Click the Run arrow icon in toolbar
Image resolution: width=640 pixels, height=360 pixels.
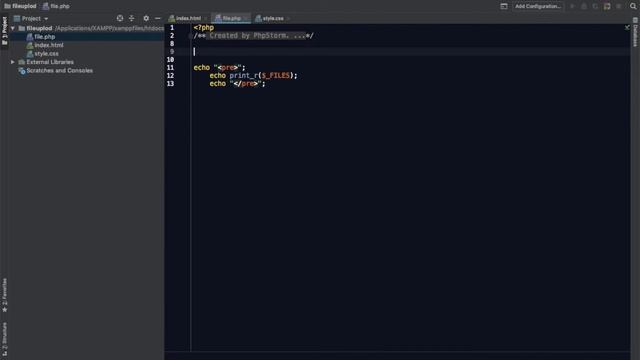572,6
